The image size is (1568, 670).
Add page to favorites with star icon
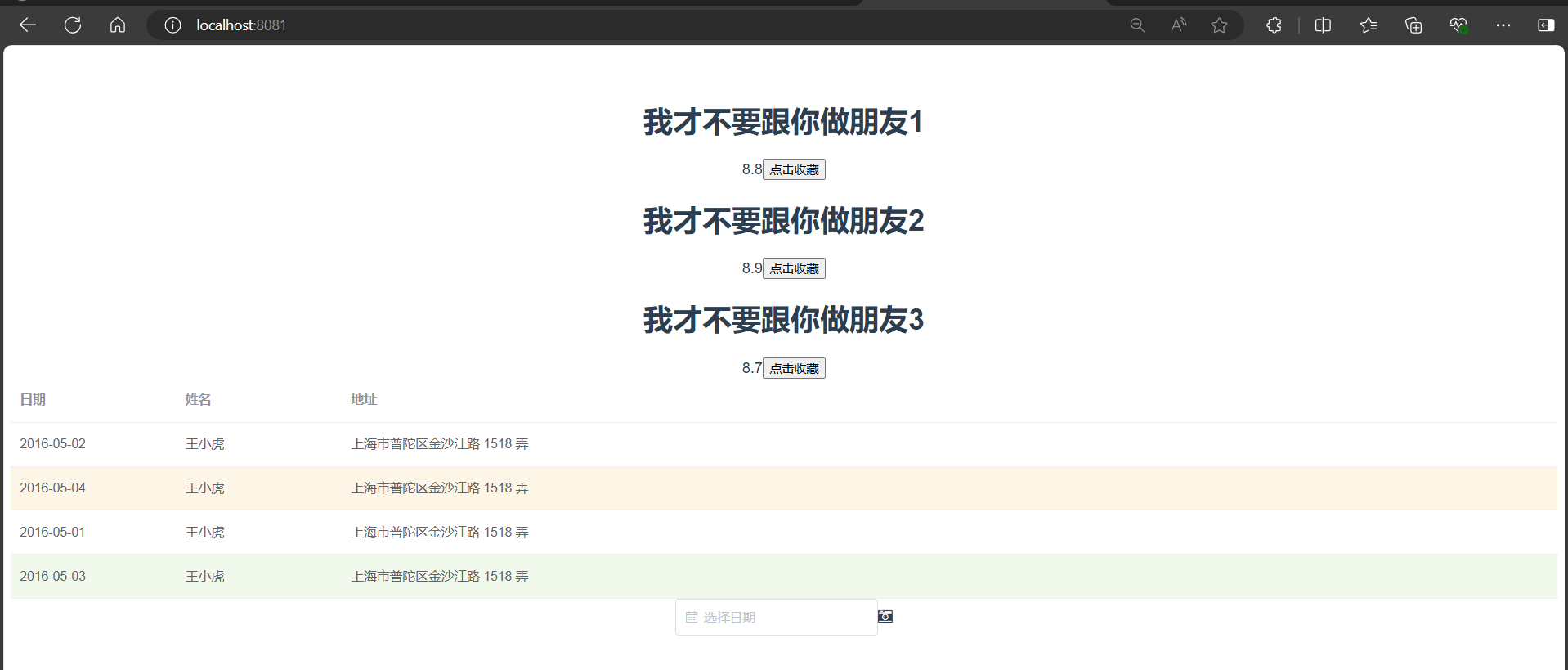point(1219,25)
